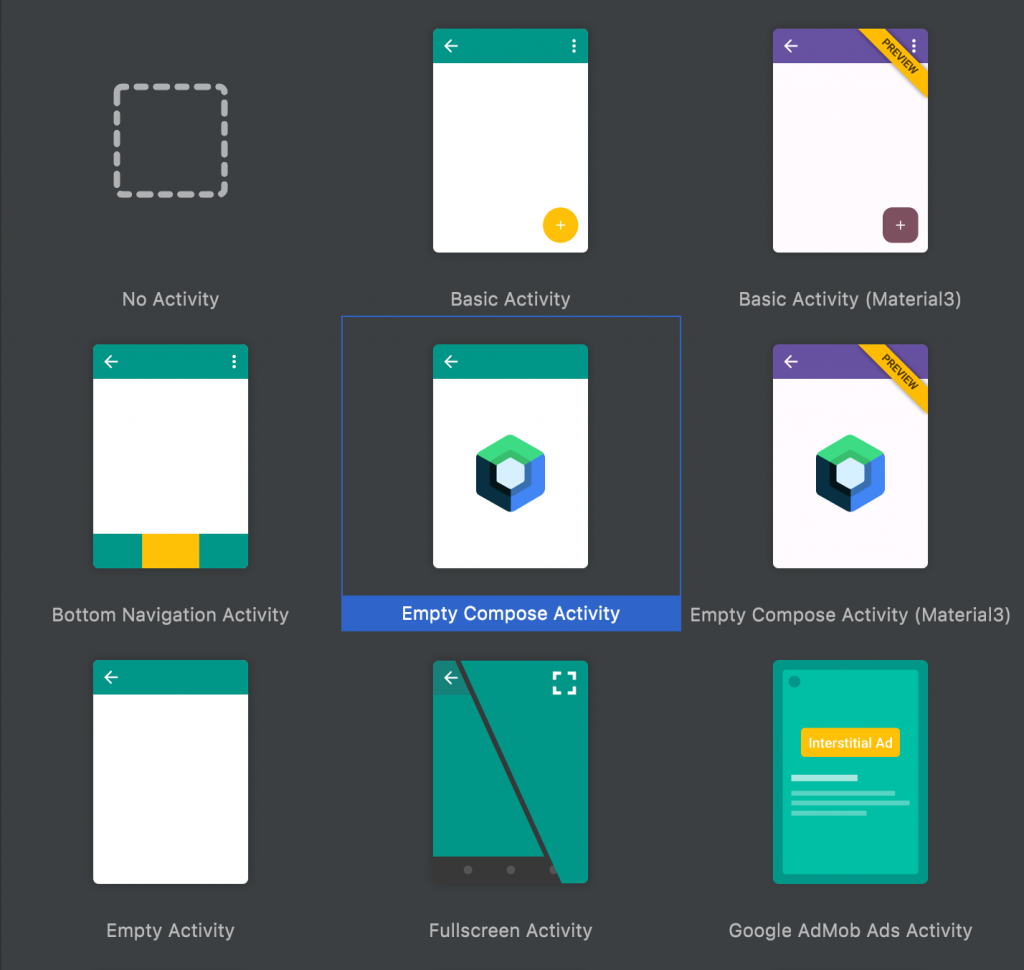Click the No Activity text label
Viewport: 1024px width, 970px height.
pyautogui.click(x=170, y=299)
